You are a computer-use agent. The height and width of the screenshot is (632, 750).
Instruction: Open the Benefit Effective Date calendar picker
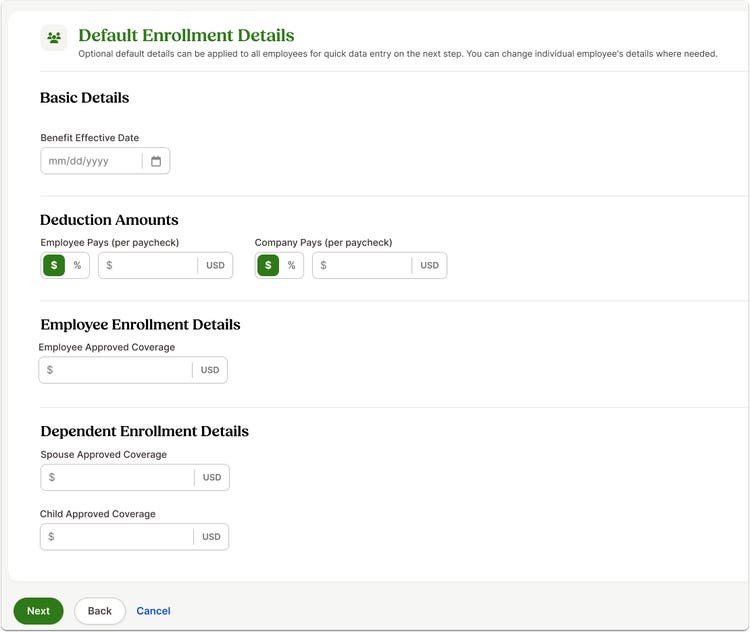coord(156,161)
